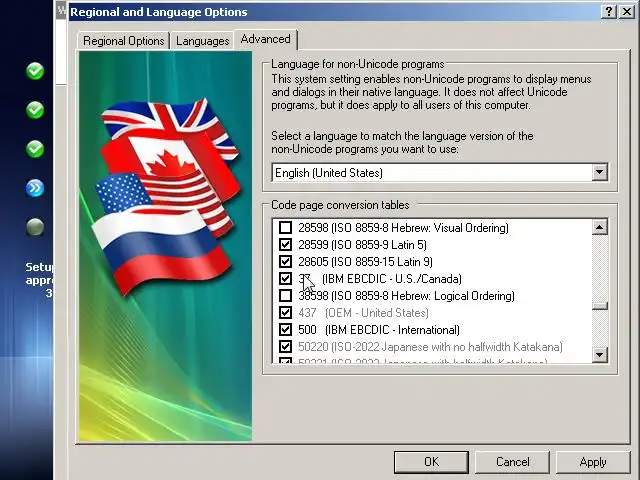Open the Languages tab
Screen dimensions: 640x480
coord(202,41)
